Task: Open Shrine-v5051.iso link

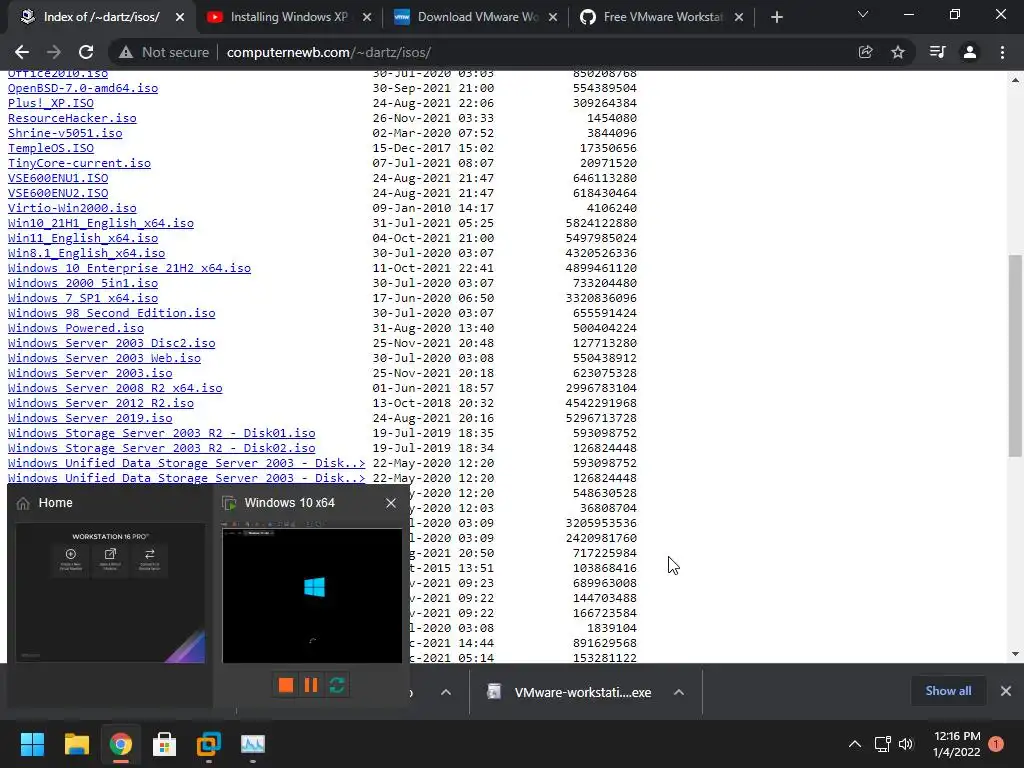Action: tap(65, 133)
